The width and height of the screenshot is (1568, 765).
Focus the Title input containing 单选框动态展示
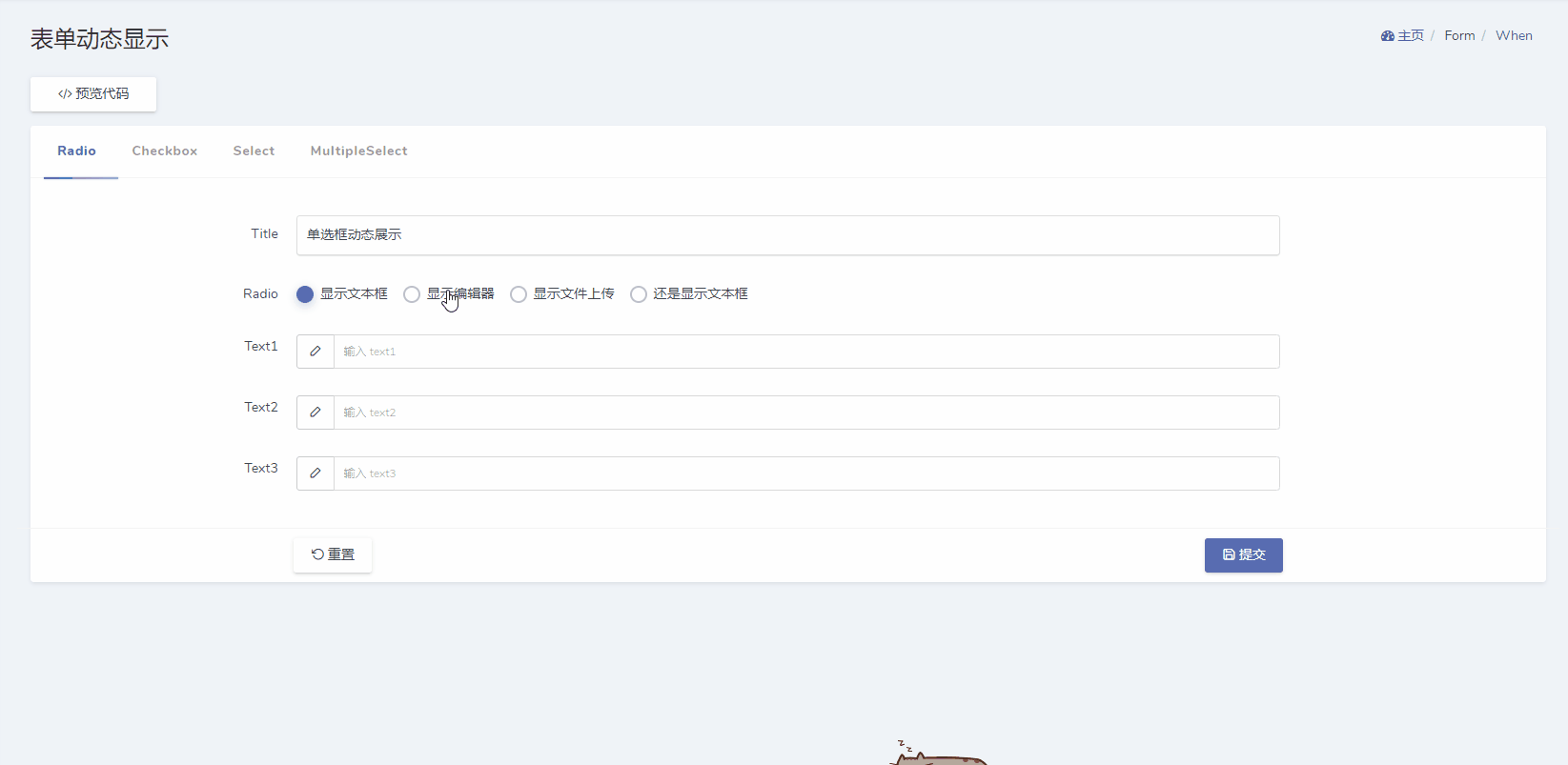tap(788, 235)
